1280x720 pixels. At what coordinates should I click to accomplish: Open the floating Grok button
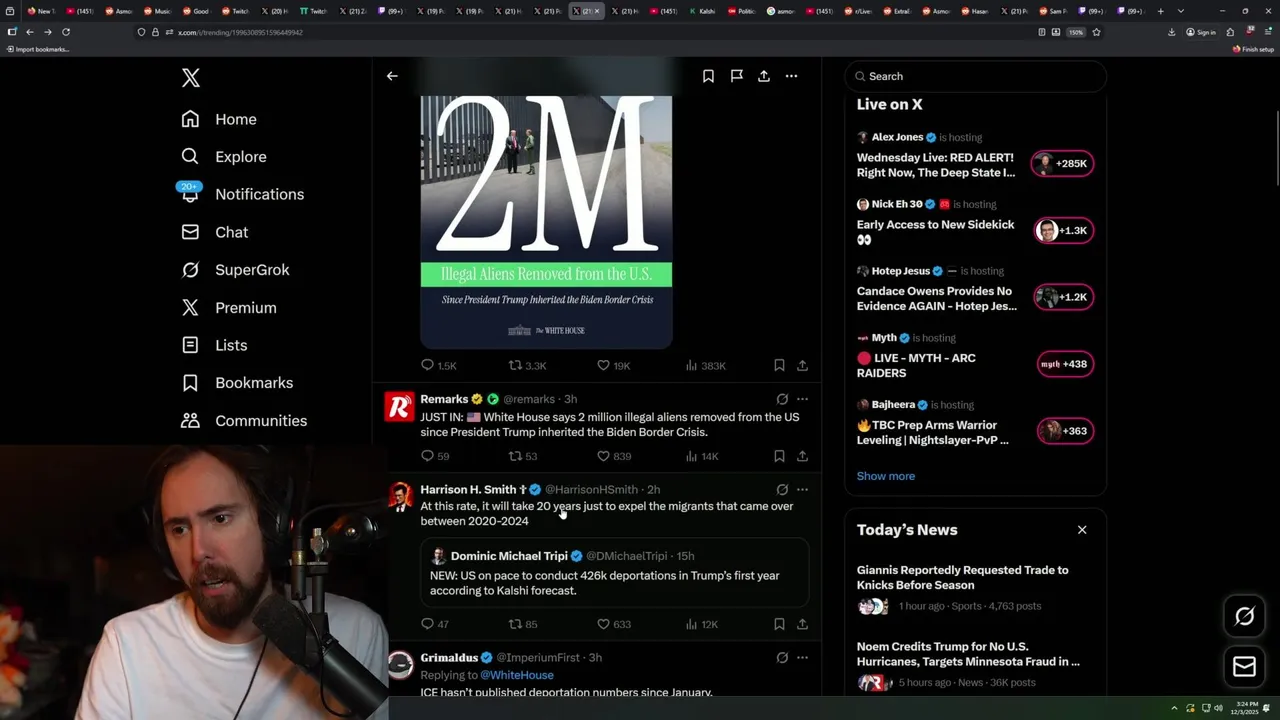click(1244, 617)
